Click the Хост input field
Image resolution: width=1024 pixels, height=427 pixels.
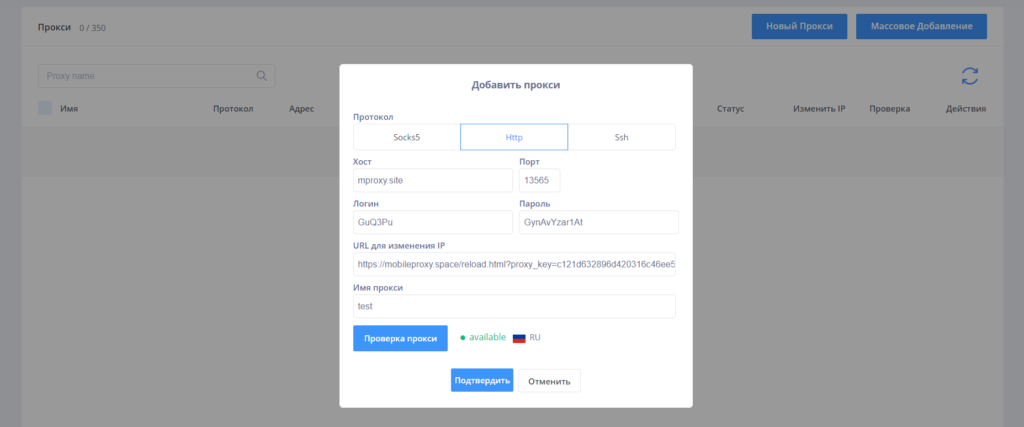[432, 180]
